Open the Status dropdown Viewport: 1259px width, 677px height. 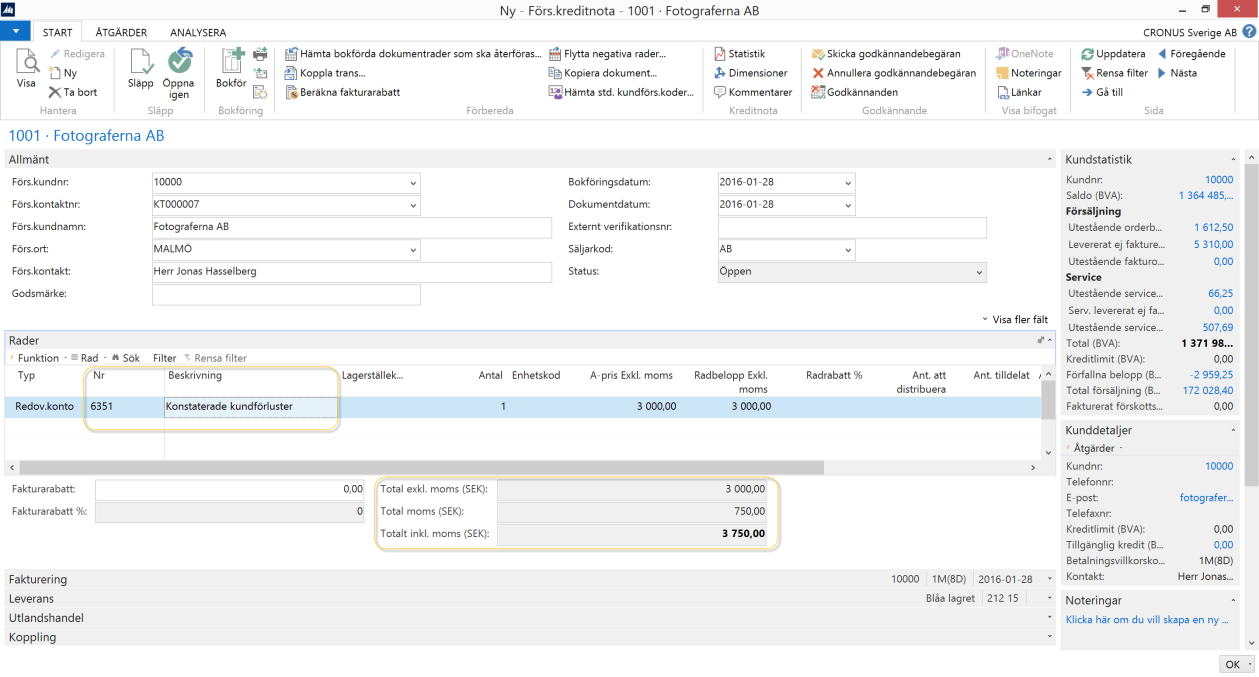click(978, 271)
